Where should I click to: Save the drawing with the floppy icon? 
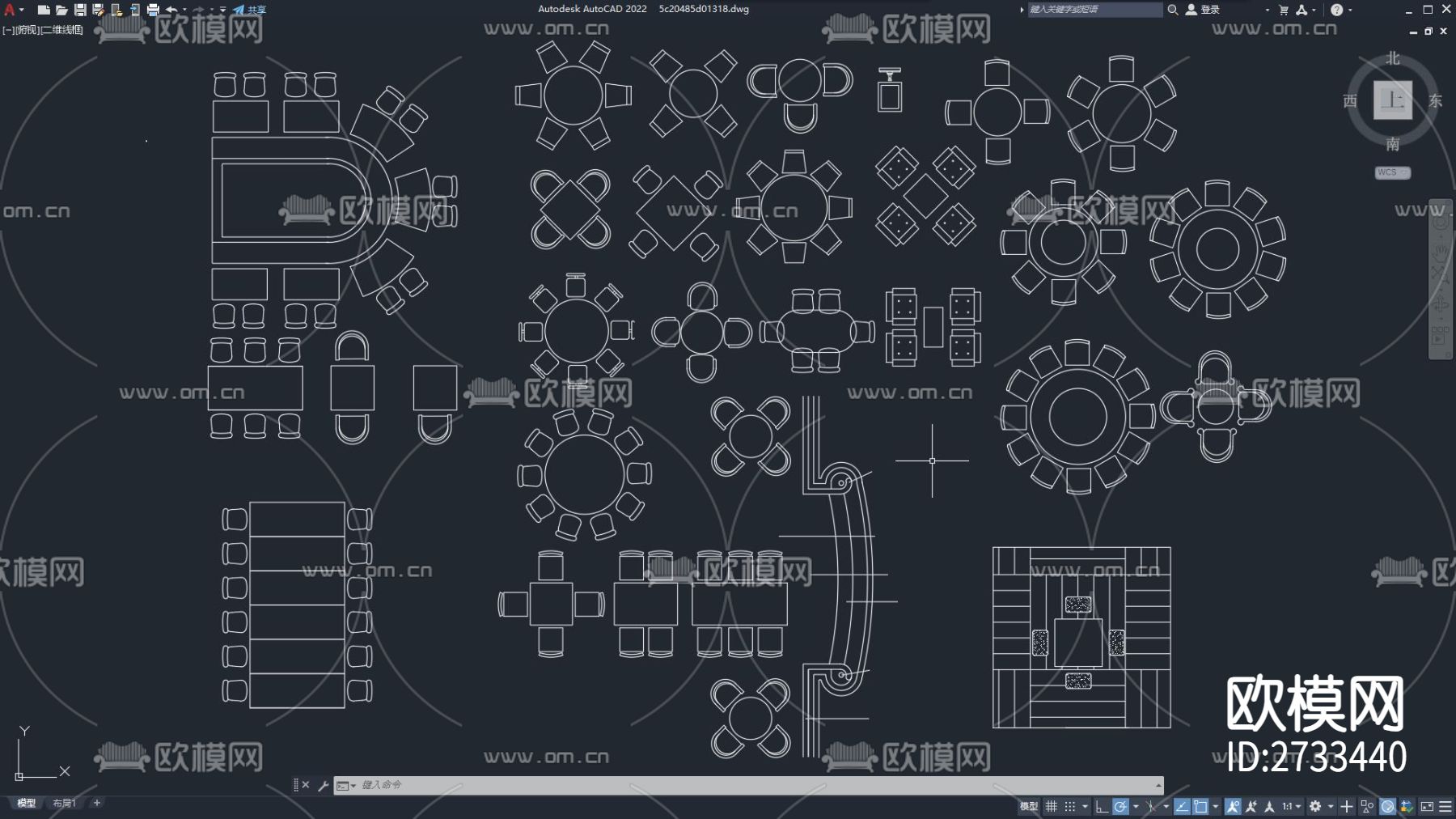click(x=80, y=10)
